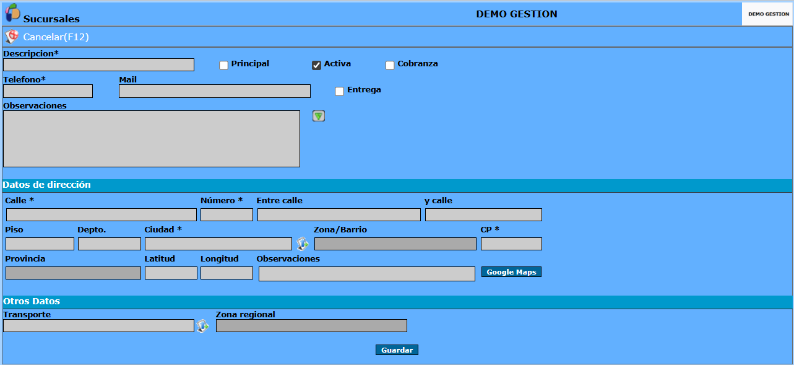Focus the Transporte input field

[x=99, y=326]
